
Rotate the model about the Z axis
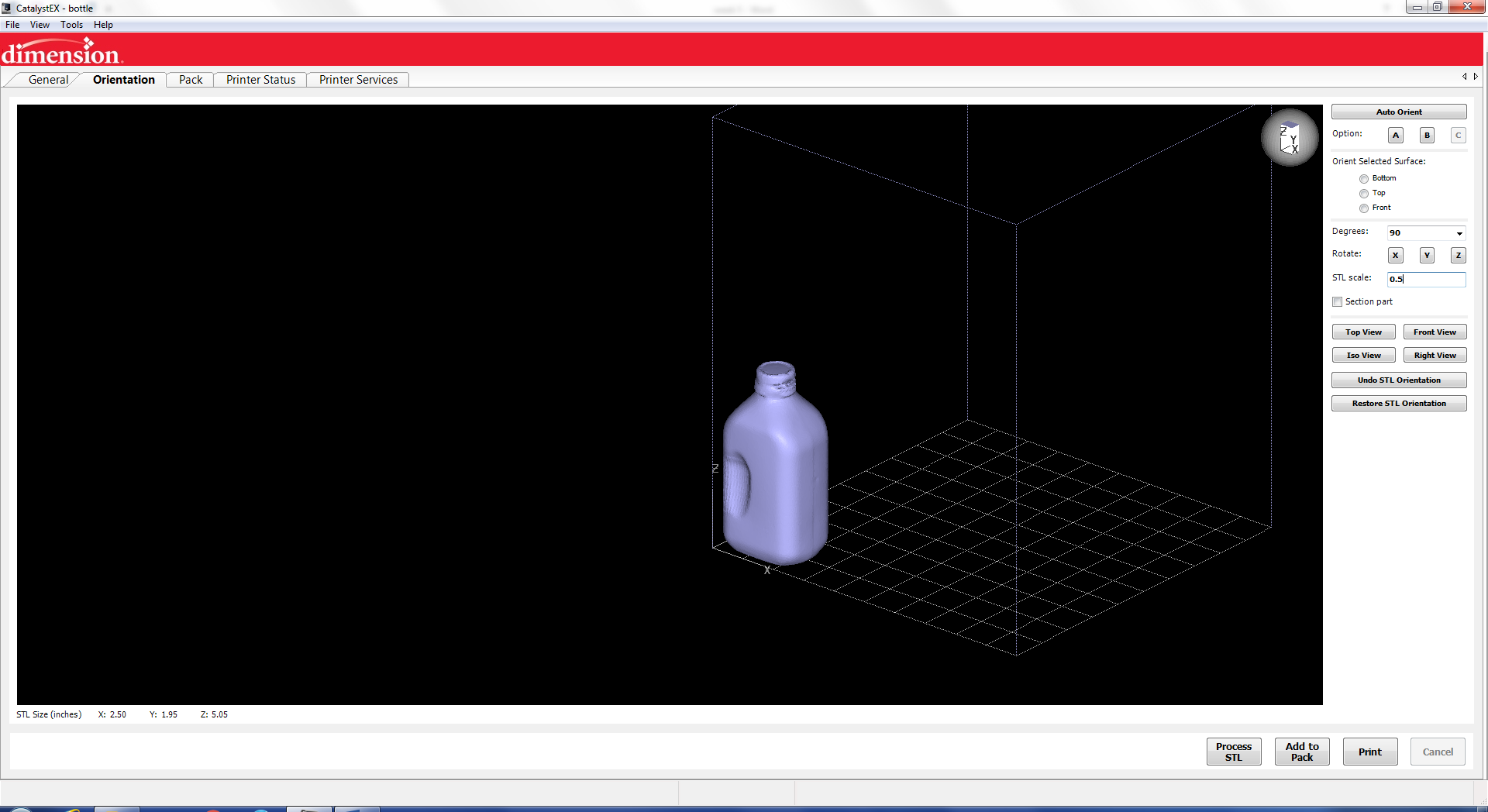[1458, 256]
